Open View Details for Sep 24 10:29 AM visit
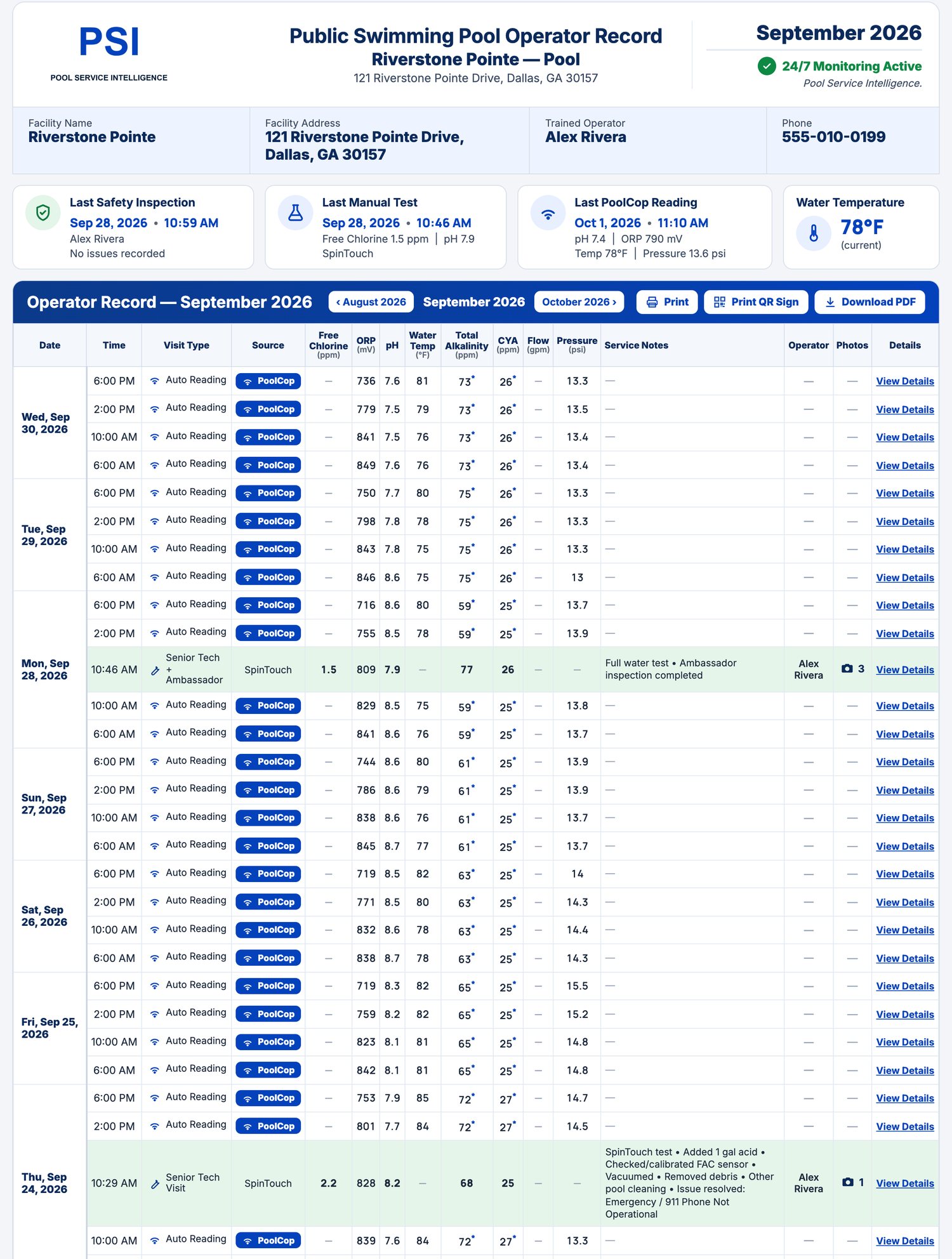The width and height of the screenshot is (952, 1259). click(x=905, y=1183)
